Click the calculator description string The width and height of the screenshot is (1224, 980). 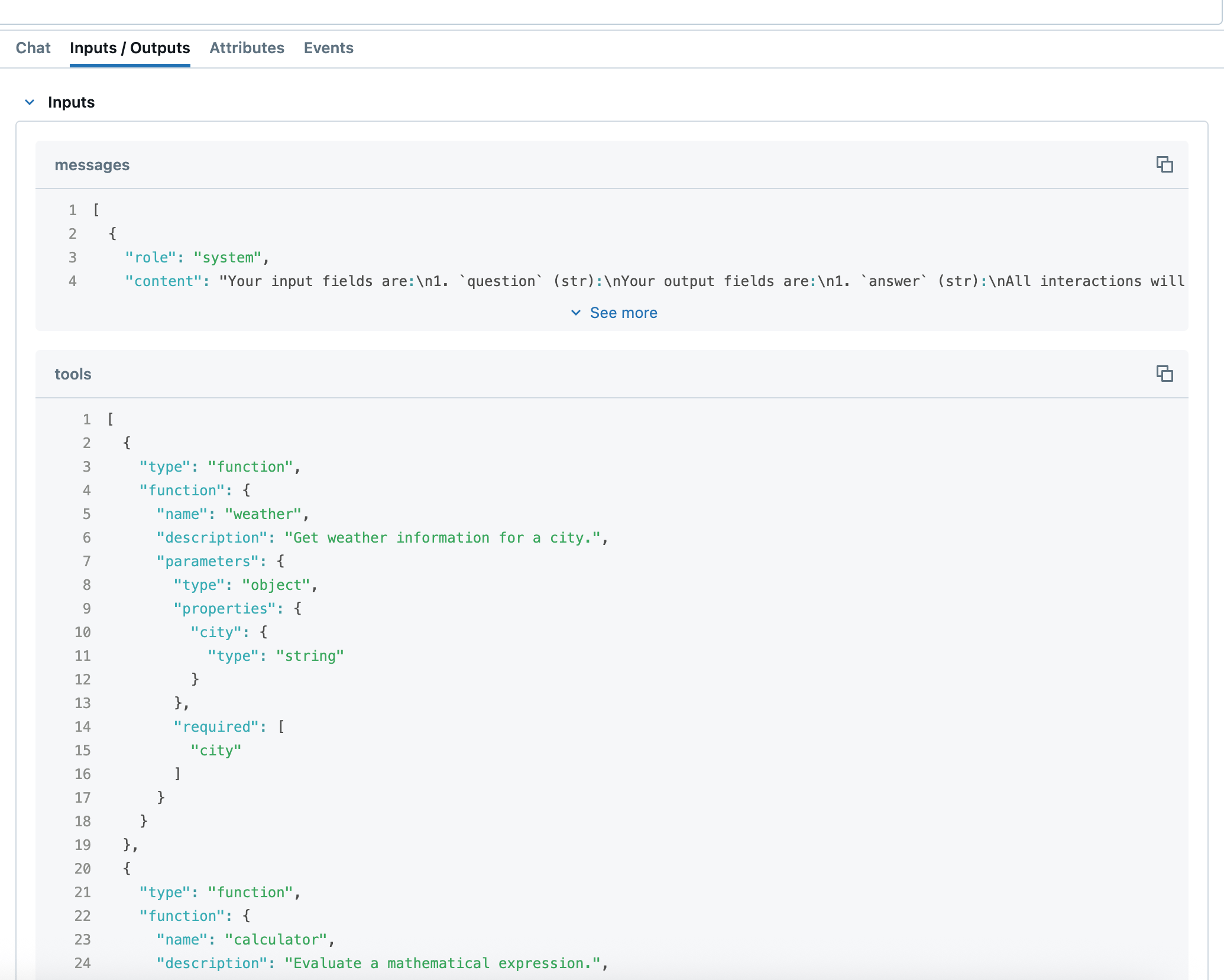point(442,963)
